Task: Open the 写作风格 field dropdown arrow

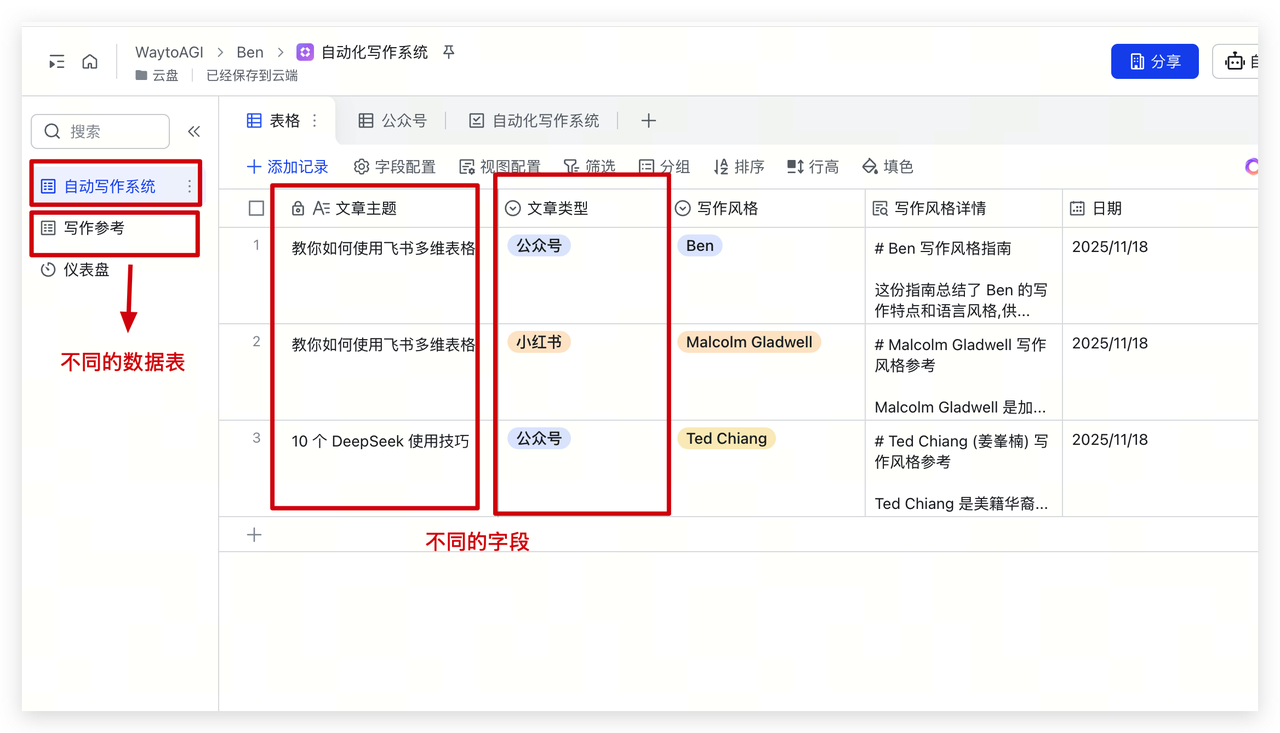Action: pos(683,208)
